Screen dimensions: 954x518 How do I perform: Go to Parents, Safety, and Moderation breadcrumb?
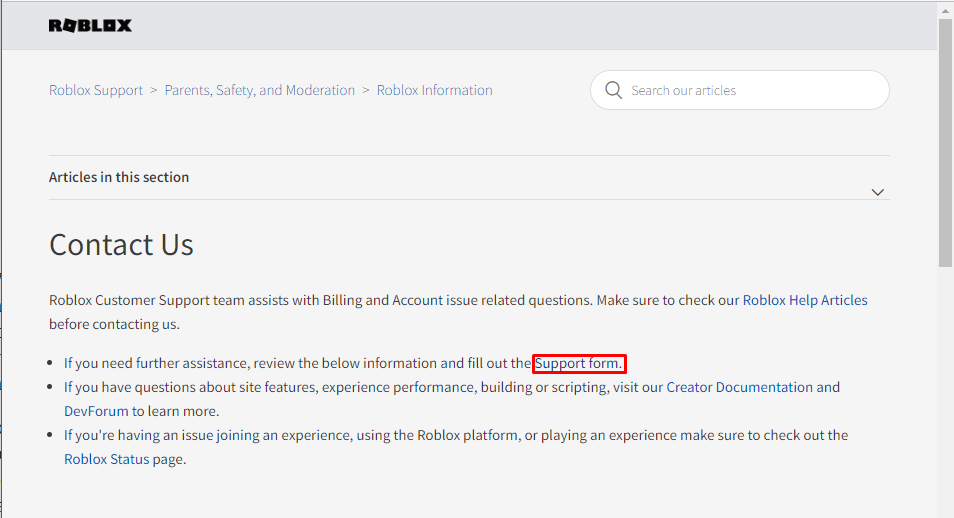click(260, 90)
